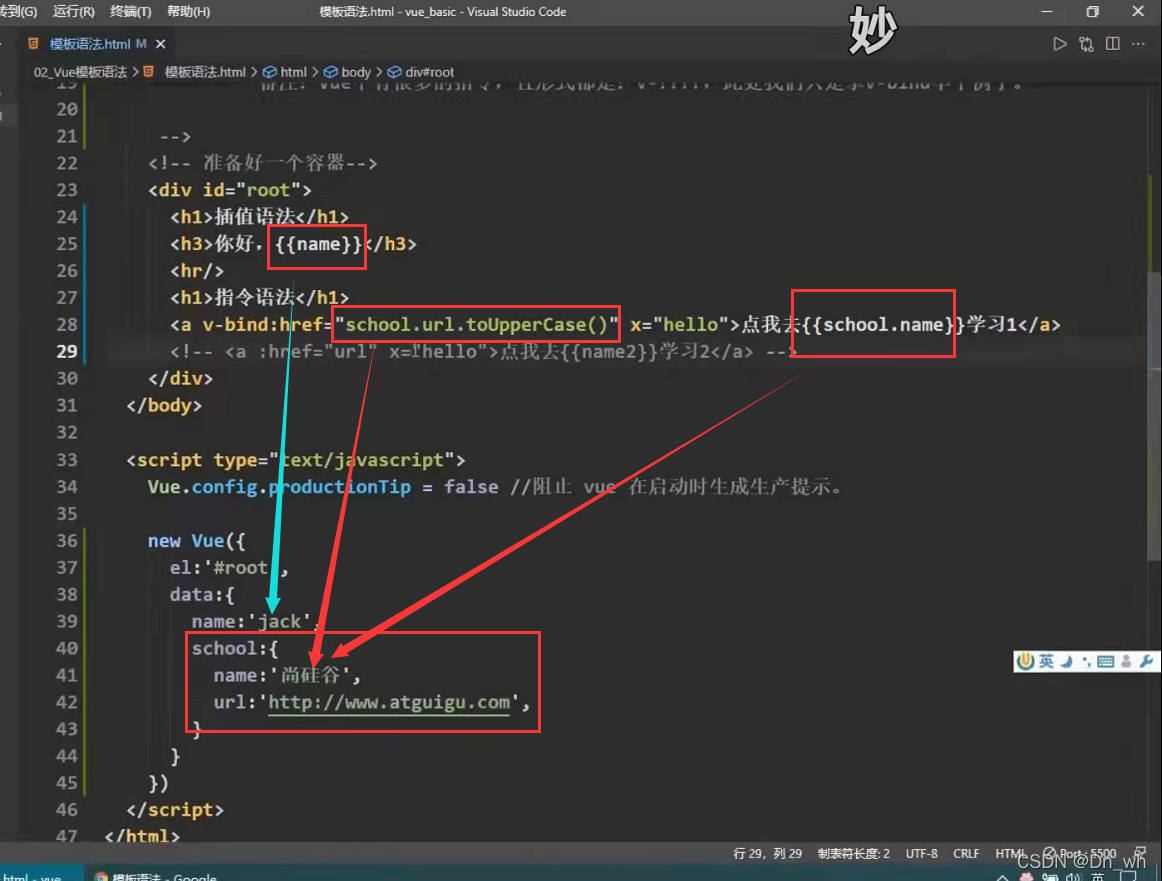The height and width of the screenshot is (881, 1162).
Task: Click on {{school.name}} interpolation text
Action: (883, 325)
